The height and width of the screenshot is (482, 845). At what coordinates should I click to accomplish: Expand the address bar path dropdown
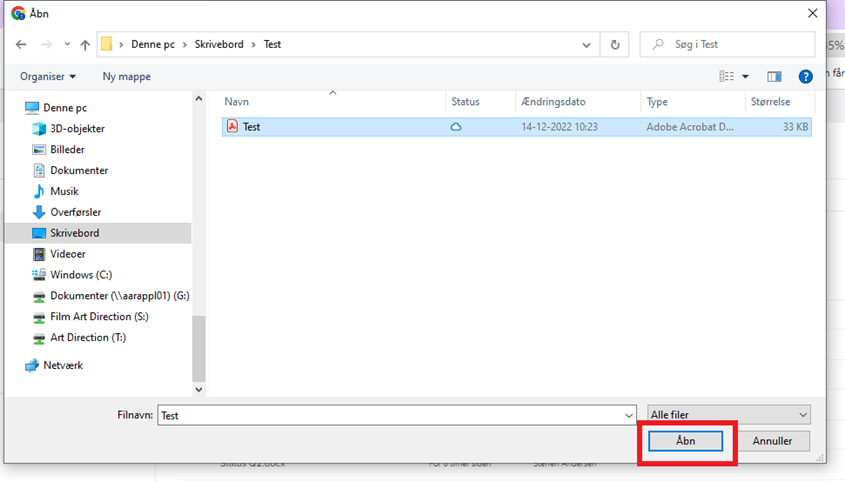click(586, 45)
